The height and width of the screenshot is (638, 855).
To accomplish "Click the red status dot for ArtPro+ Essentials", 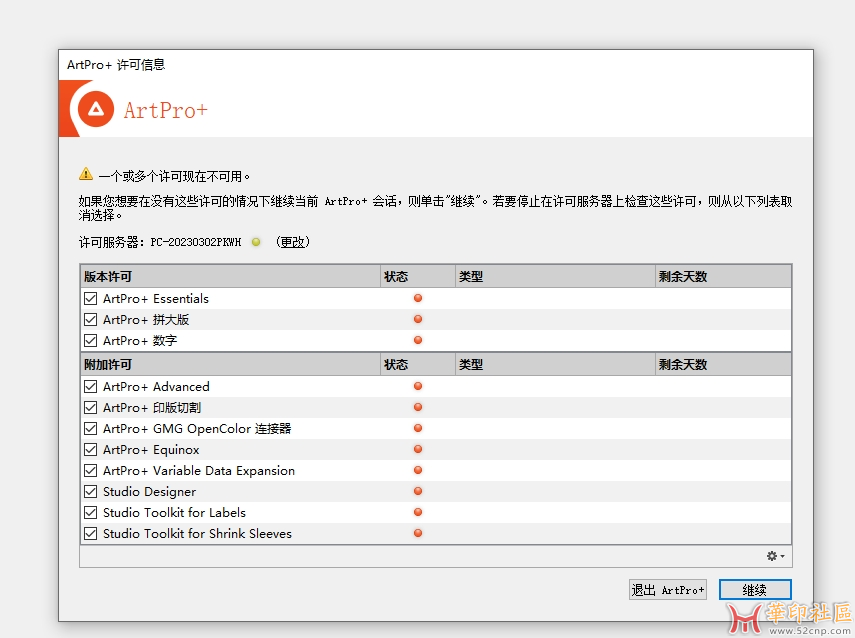I will (x=418, y=298).
